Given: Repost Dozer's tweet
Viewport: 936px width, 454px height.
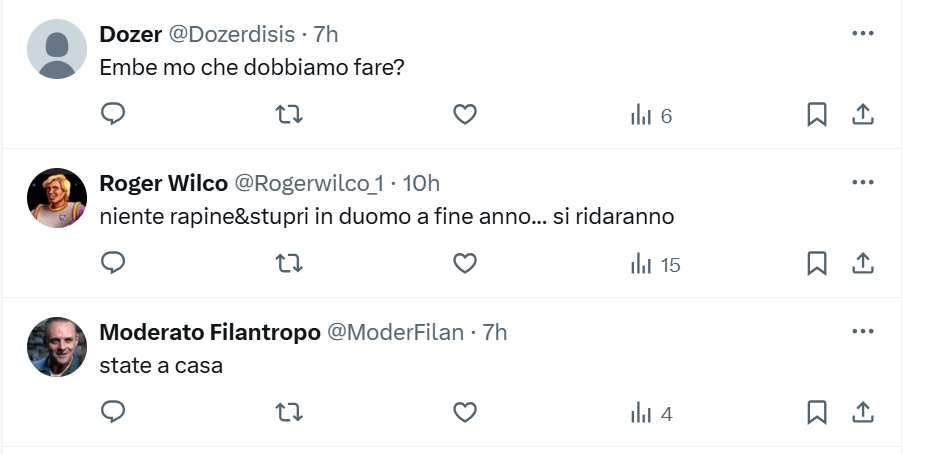Looking at the screenshot, I should point(289,114).
